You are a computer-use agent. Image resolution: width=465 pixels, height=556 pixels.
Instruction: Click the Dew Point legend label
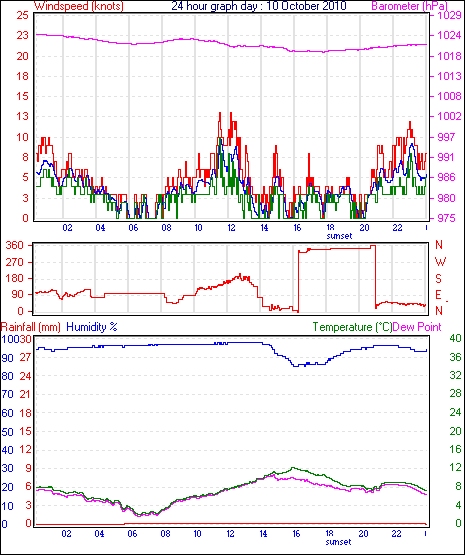(417, 327)
